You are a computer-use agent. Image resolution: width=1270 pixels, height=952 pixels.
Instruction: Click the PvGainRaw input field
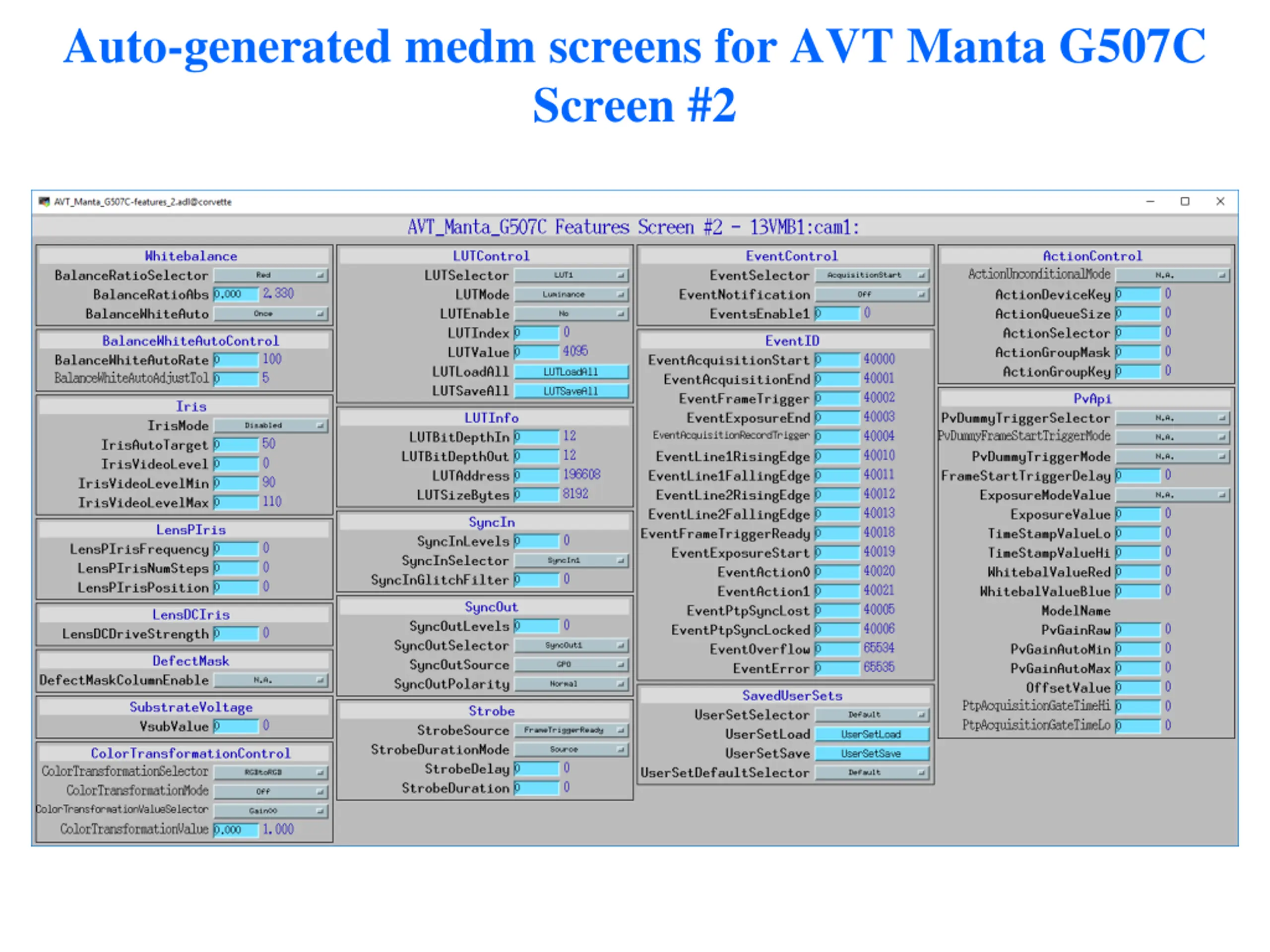pos(1139,630)
